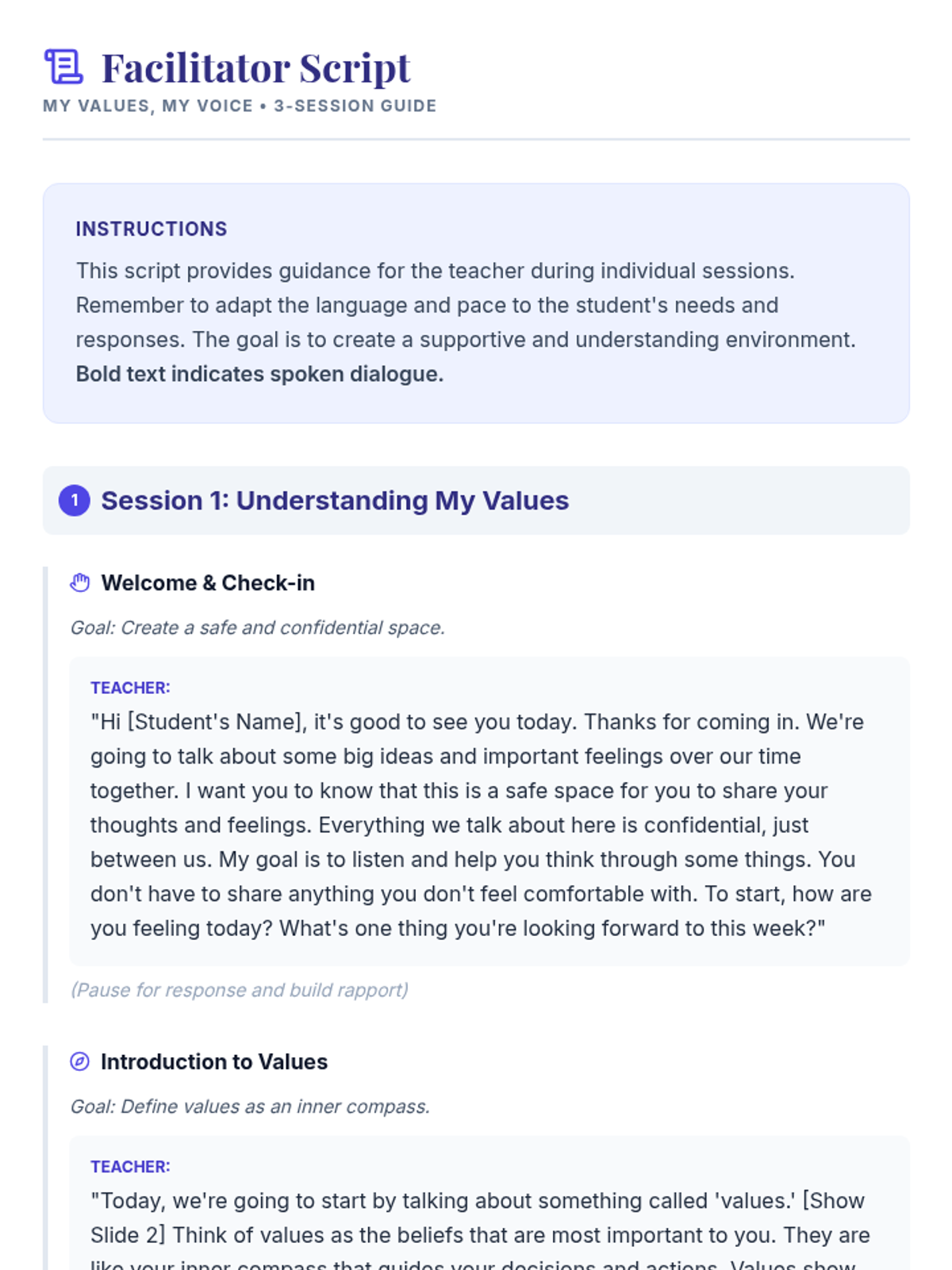Click the waving hand icon near Welcome & Check-in

tap(80, 583)
